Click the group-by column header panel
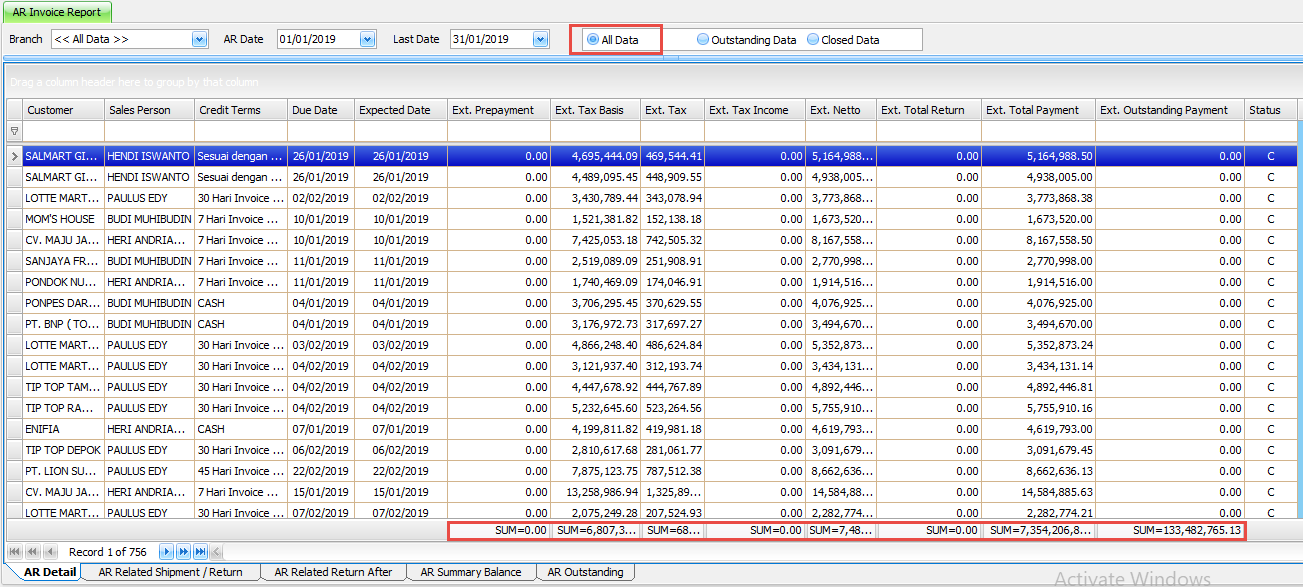The height and width of the screenshot is (587, 1303). [x=652, y=82]
